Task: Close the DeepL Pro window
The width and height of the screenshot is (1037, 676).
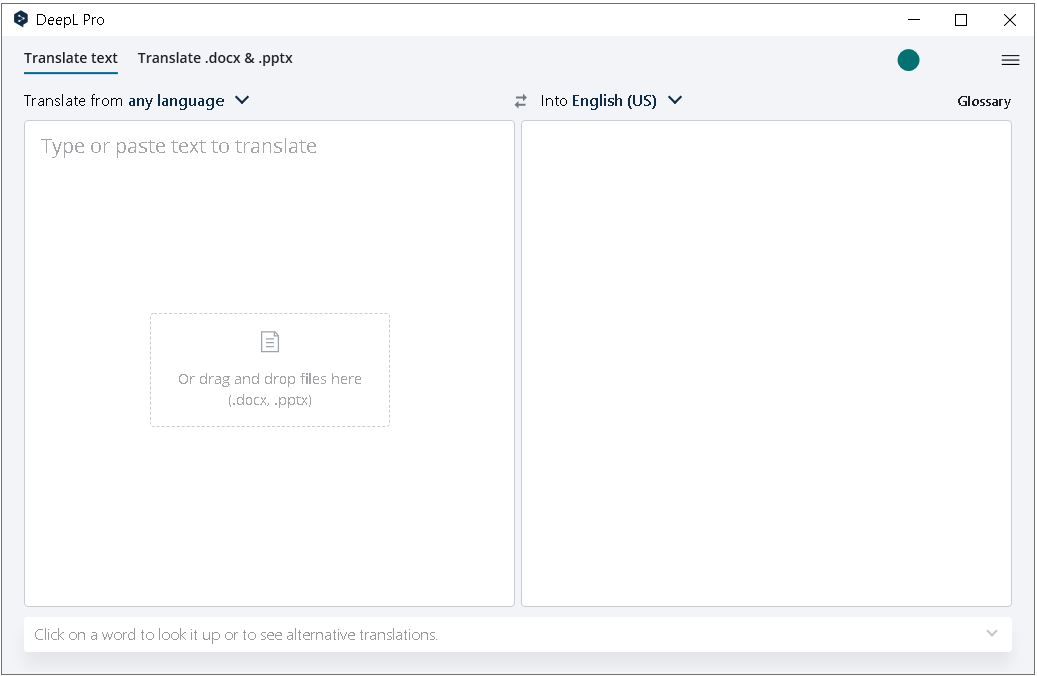Action: coord(1009,20)
